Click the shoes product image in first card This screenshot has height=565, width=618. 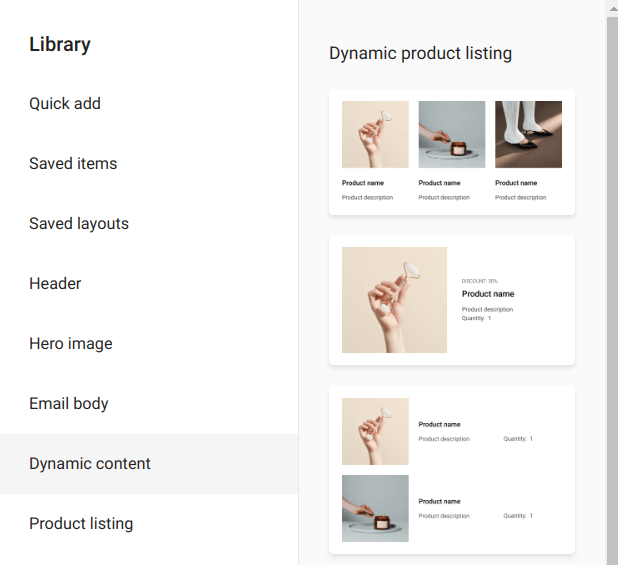[528, 134]
